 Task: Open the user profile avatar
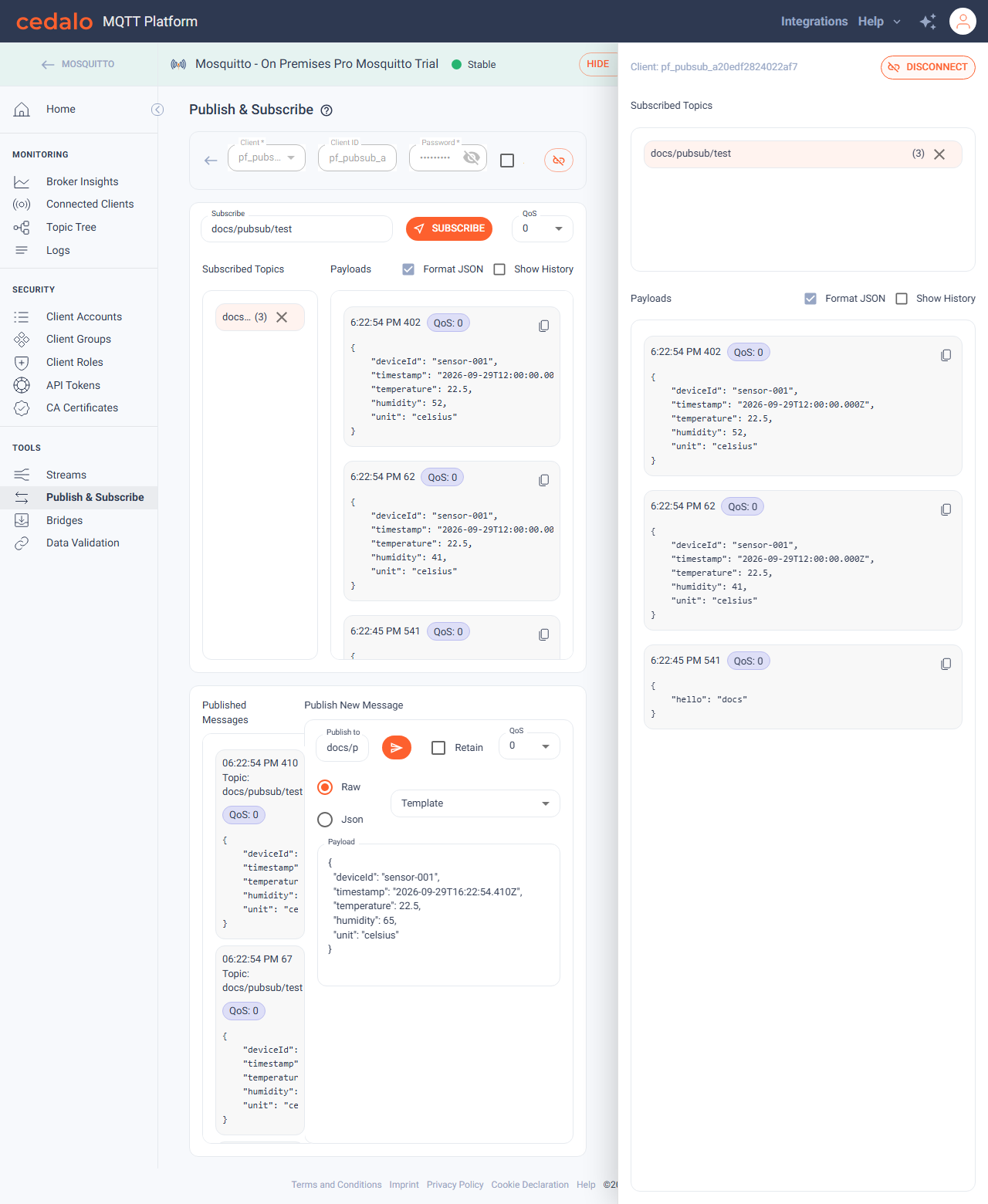pyautogui.click(x=963, y=22)
